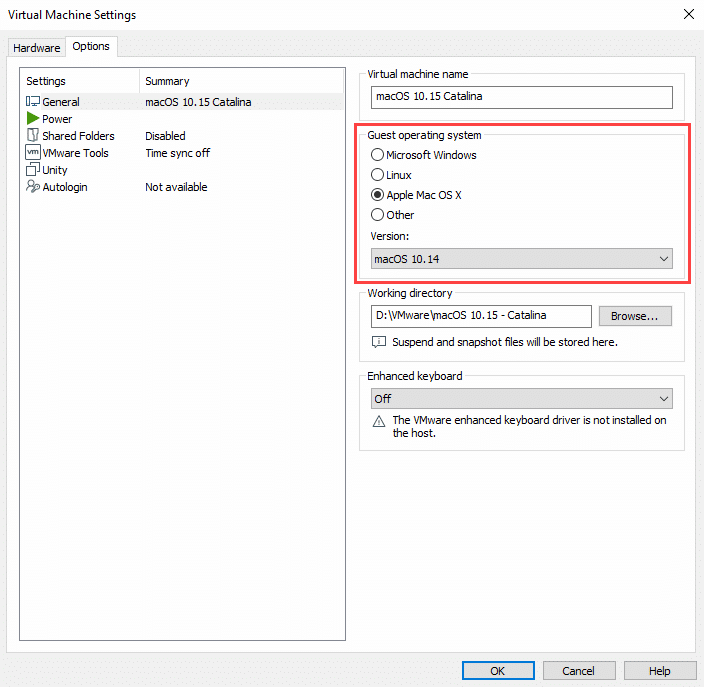
Task: Switch to the Hardware tab
Action: pos(36,48)
